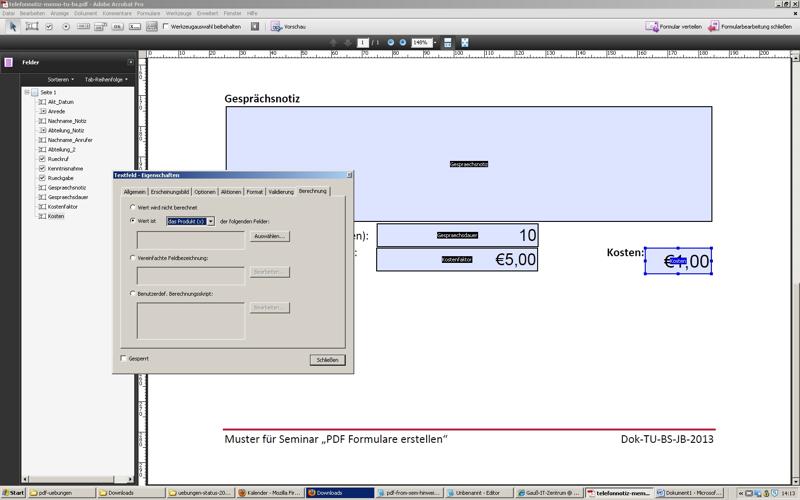Open the zoom percentage dropdown arrow
This screenshot has width=800, height=500.
435,43
